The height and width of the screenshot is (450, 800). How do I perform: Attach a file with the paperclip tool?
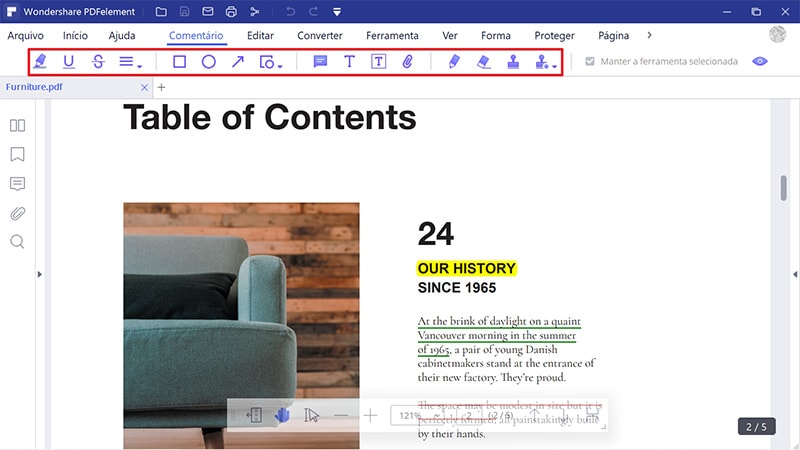(x=407, y=62)
